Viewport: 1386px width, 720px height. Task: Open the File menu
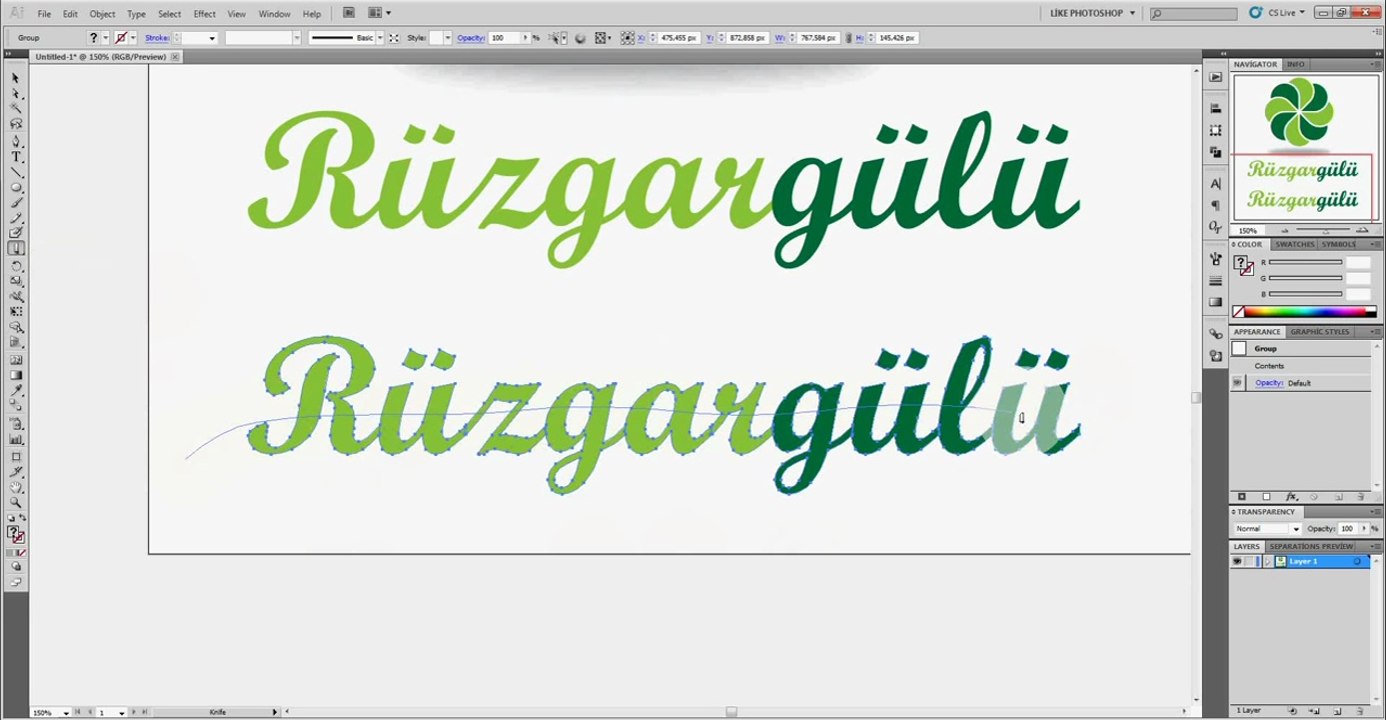tap(44, 14)
